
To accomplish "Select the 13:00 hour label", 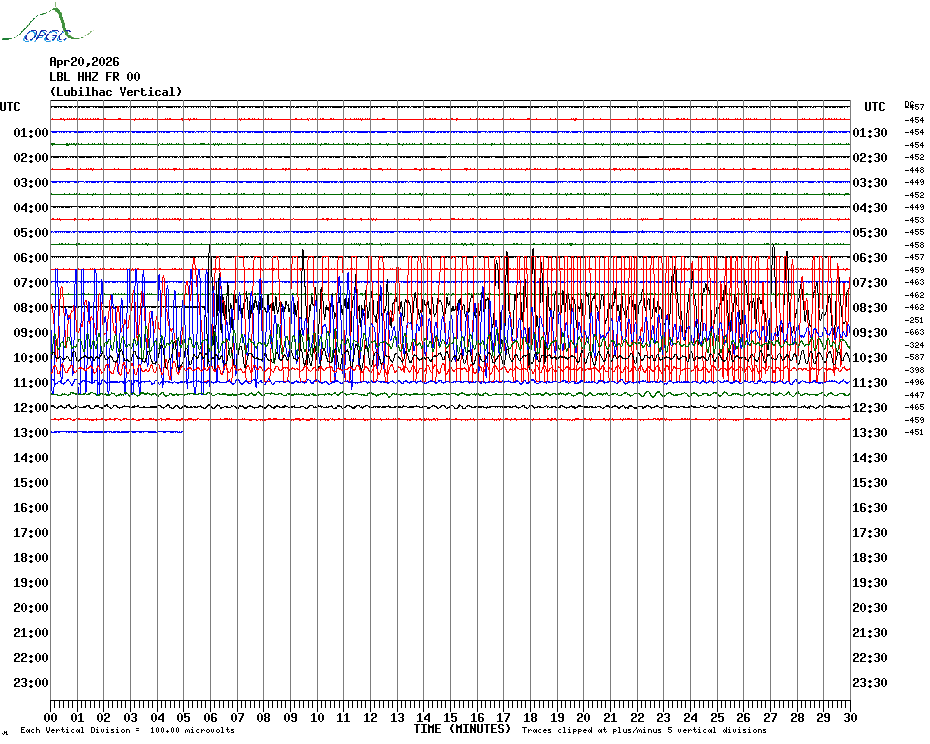I will (31, 433).
